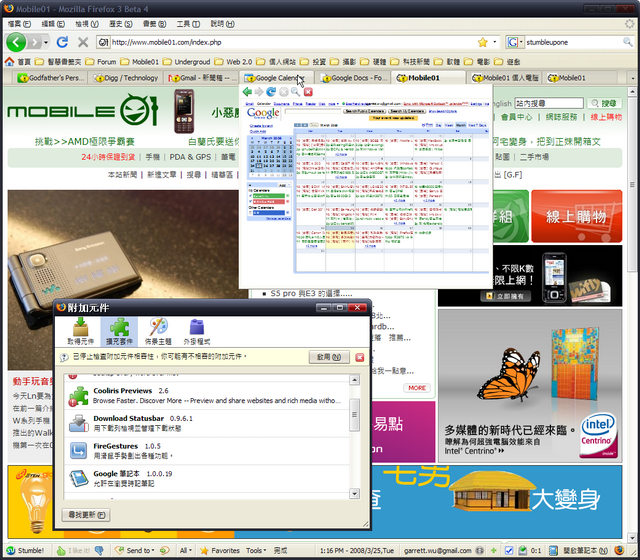Click the bookmark star in the address bar
The height and width of the screenshot is (560, 640).
pos(483,42)
